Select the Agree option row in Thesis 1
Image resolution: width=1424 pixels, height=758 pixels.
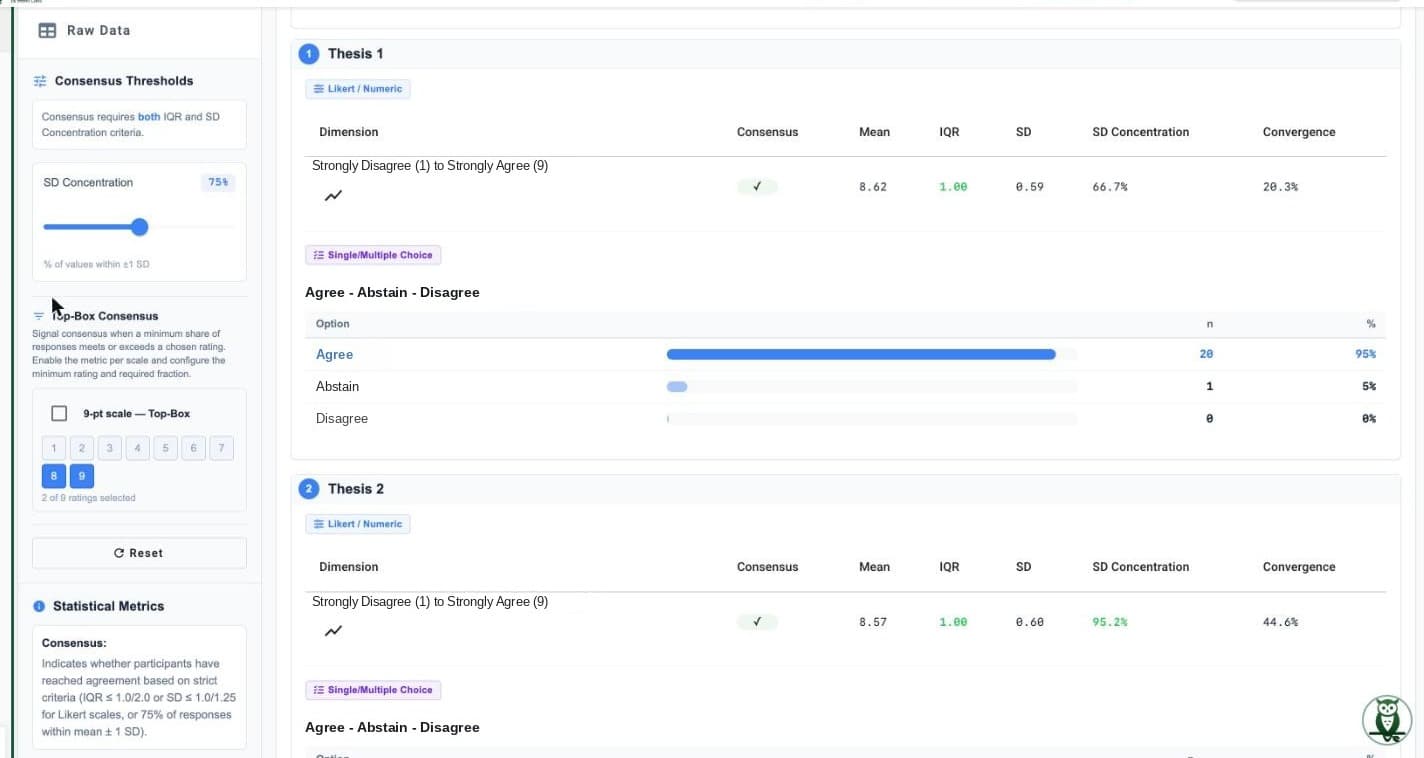click(x=845, y=354)
